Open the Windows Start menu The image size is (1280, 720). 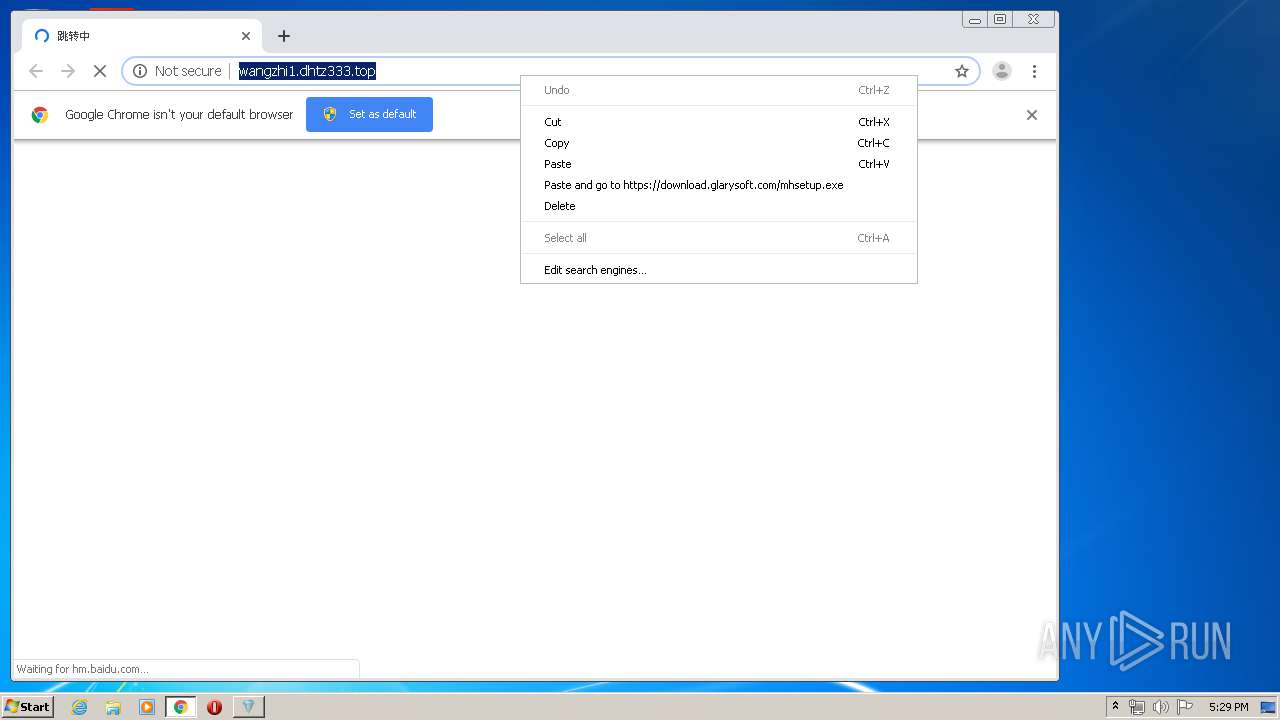(x=27, y=707)
